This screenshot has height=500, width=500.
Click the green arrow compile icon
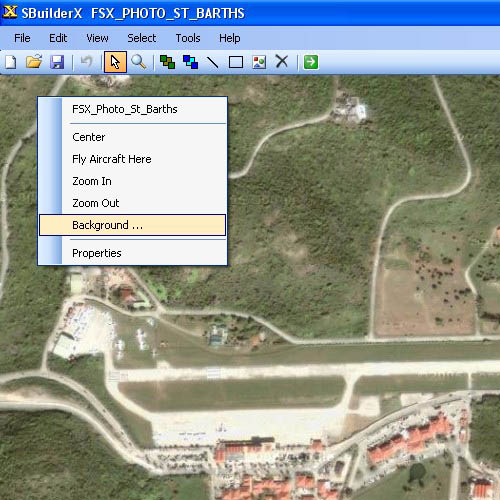coord(311,62)
